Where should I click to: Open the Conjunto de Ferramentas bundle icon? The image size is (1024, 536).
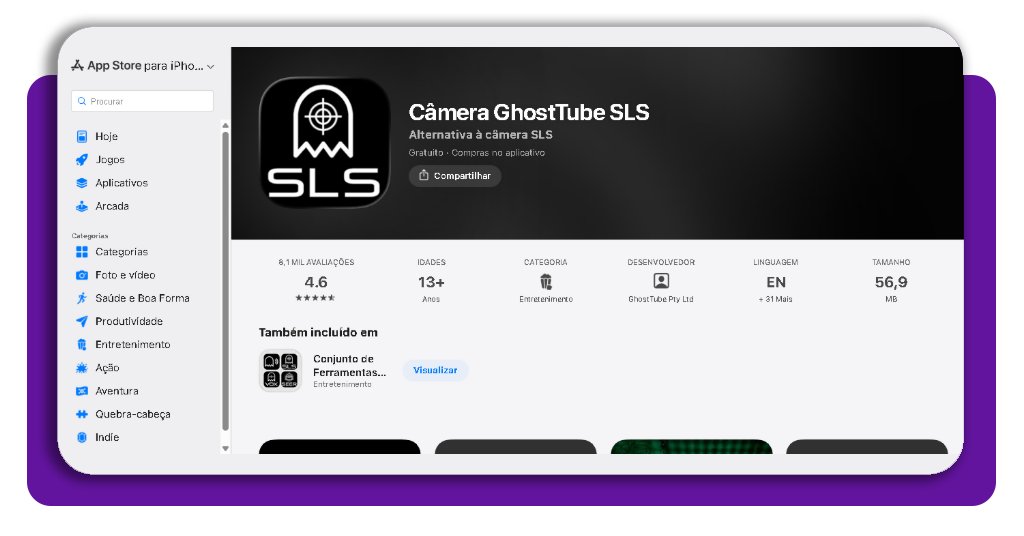[x=280, y=370]
